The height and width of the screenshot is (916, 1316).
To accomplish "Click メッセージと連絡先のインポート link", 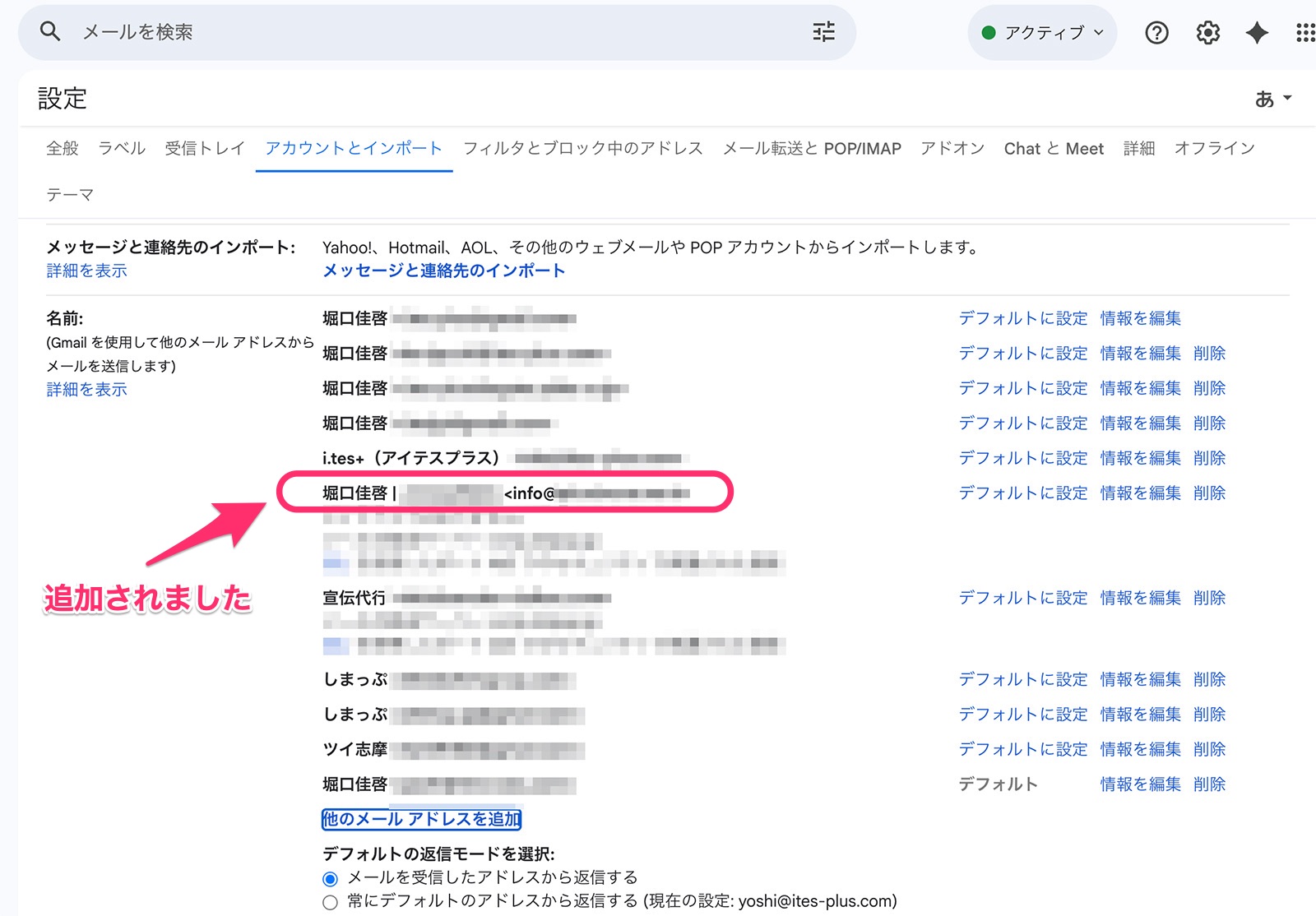I will coord(443,271).
